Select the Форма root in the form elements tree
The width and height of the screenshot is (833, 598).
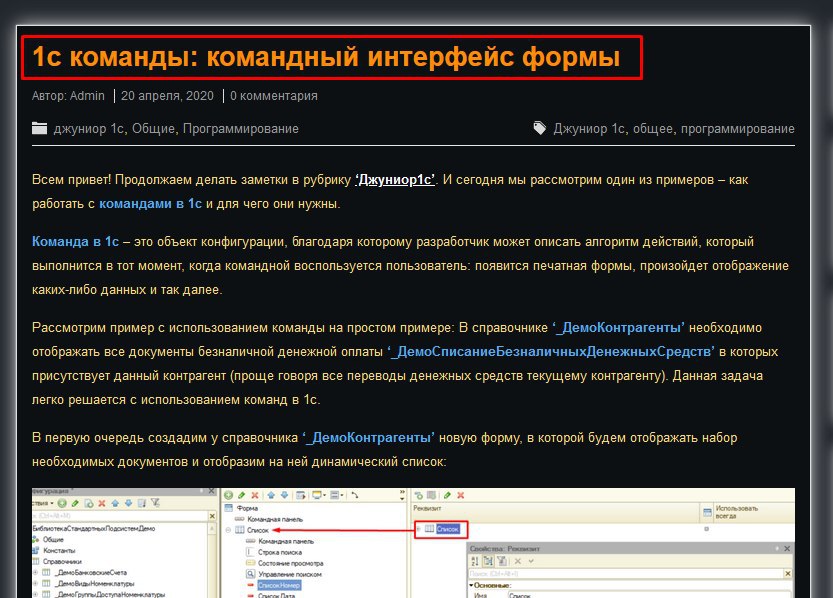point(248,508)
